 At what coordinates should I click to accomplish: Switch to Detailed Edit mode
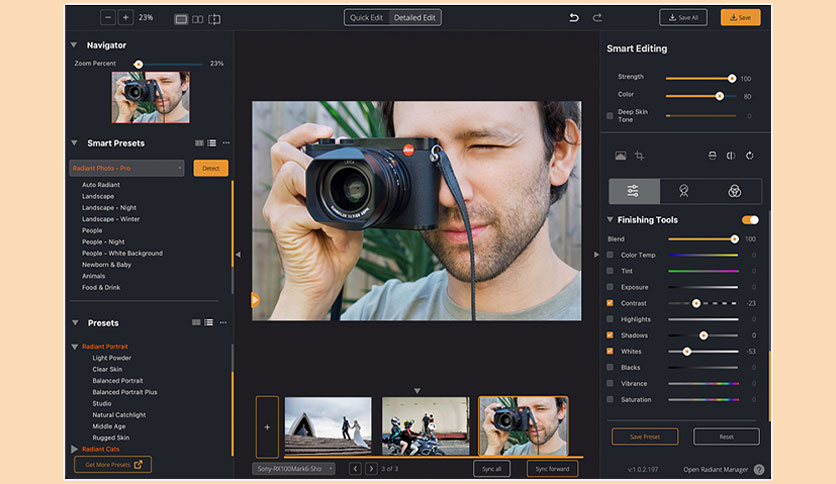pos(415,18)
